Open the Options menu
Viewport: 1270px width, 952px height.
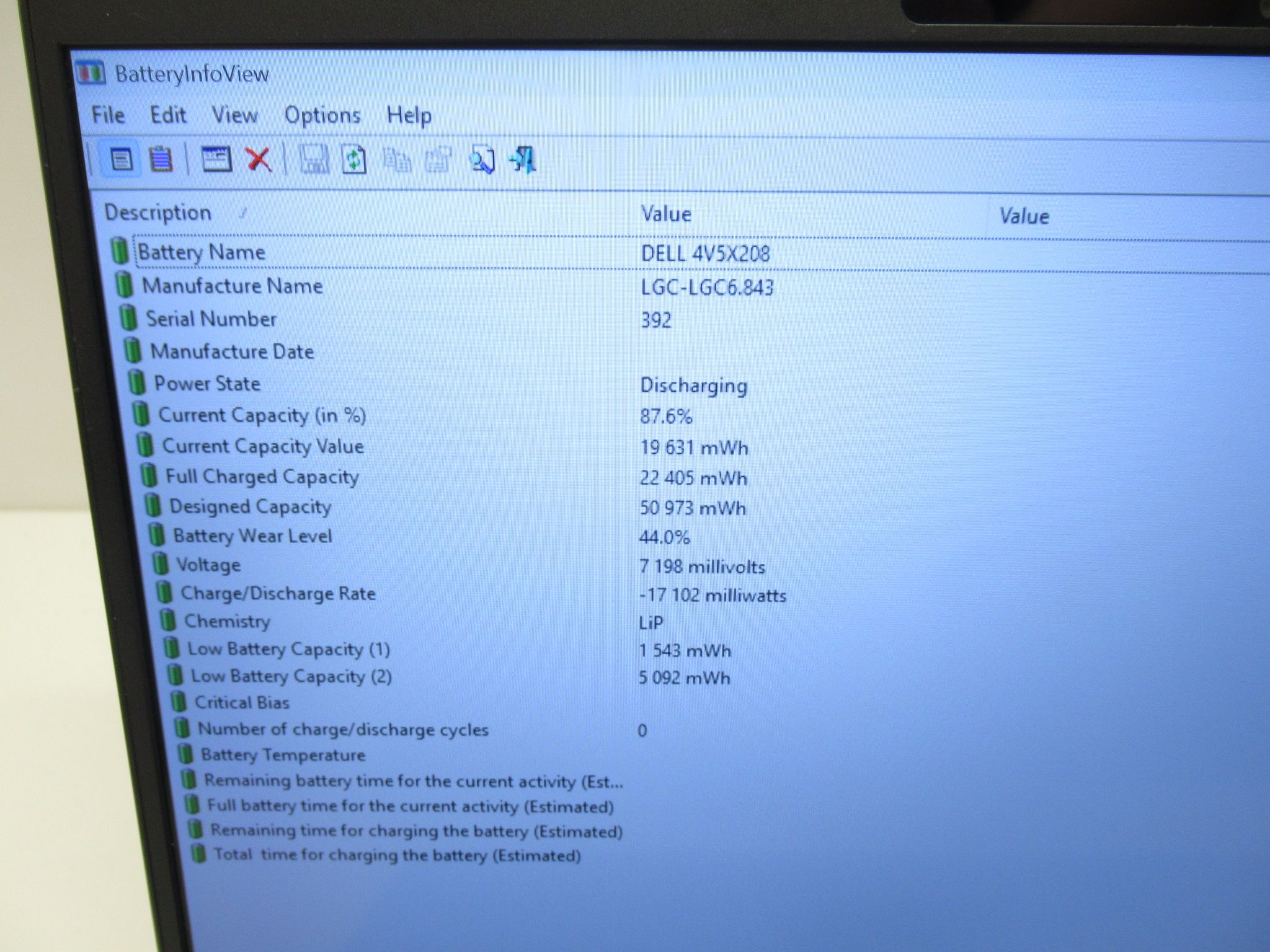(x=322, y=116)
